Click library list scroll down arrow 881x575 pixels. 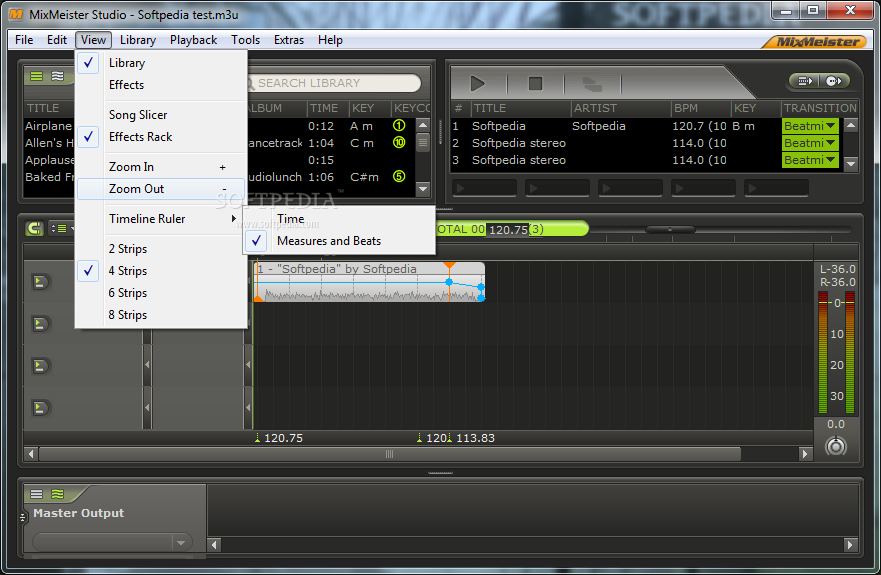pyautogui.click(x=423, y=189)
